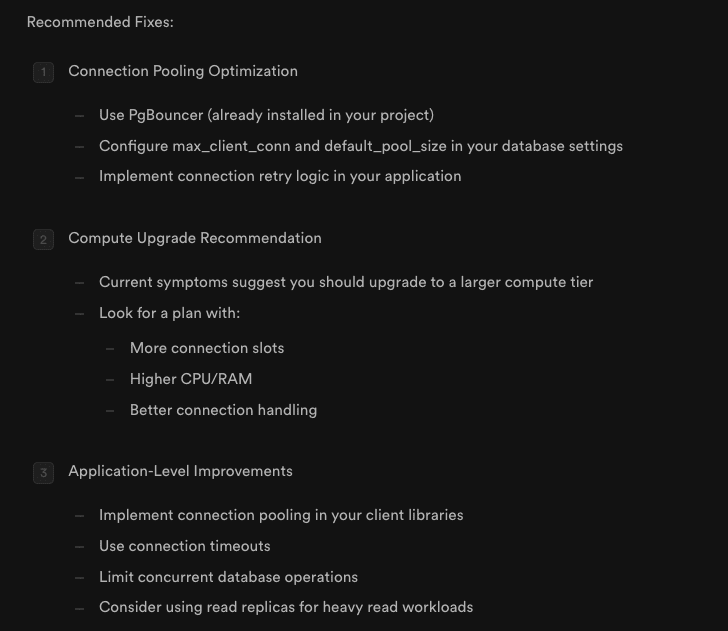Viewport: 728px width, 631px height.
Task: Click Application-Level Improvements heading
Action: (x=180, y=471)
